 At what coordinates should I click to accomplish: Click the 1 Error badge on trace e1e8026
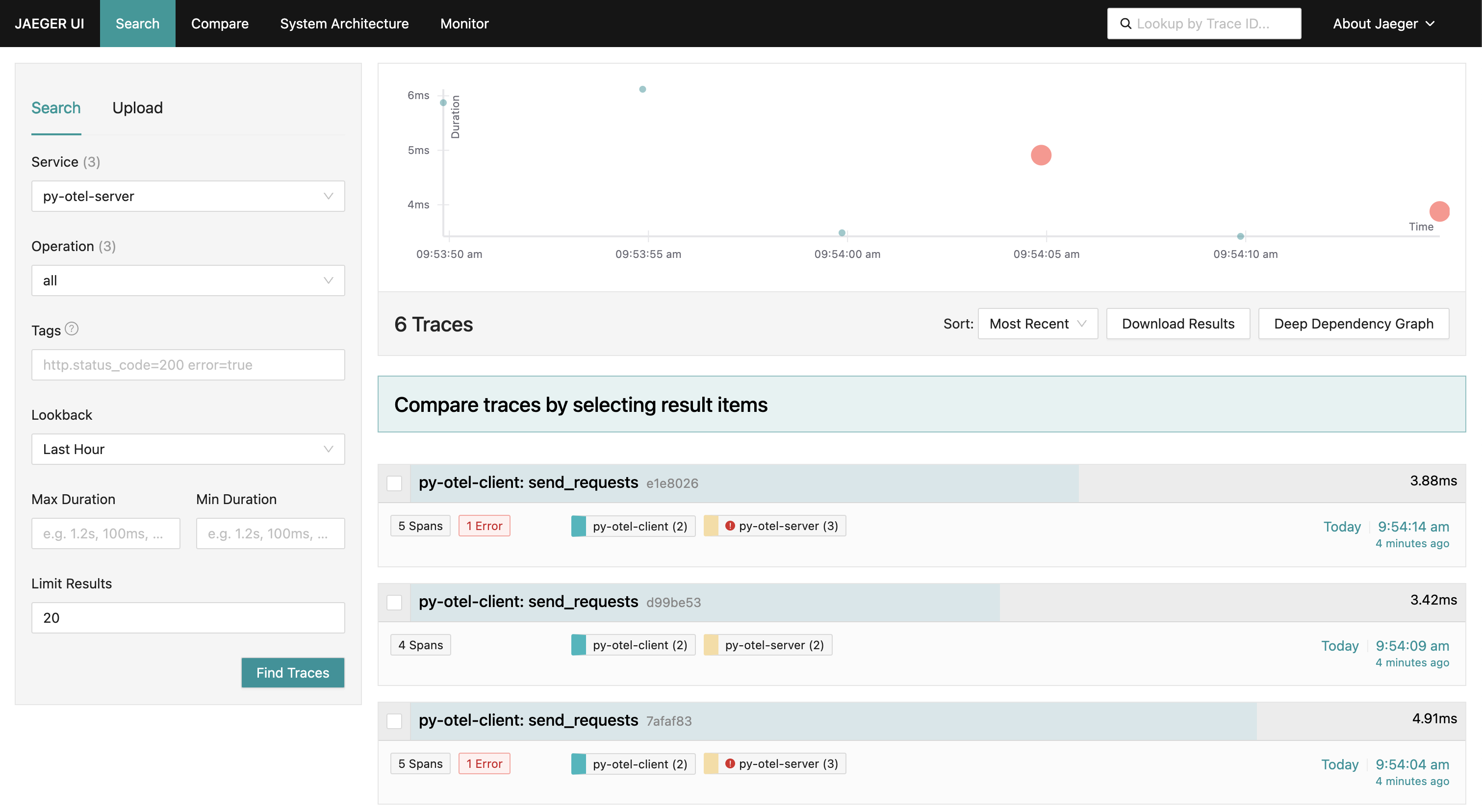[x=484, y=524]
